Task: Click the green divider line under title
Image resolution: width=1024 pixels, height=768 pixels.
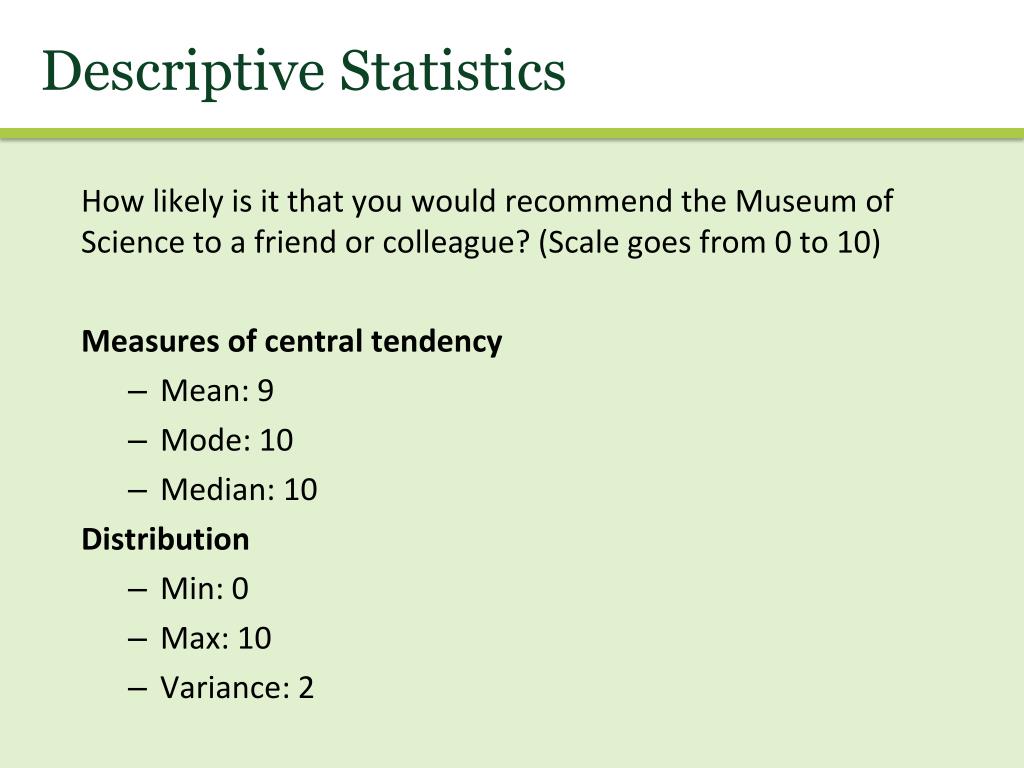Action: pos(512,134)
